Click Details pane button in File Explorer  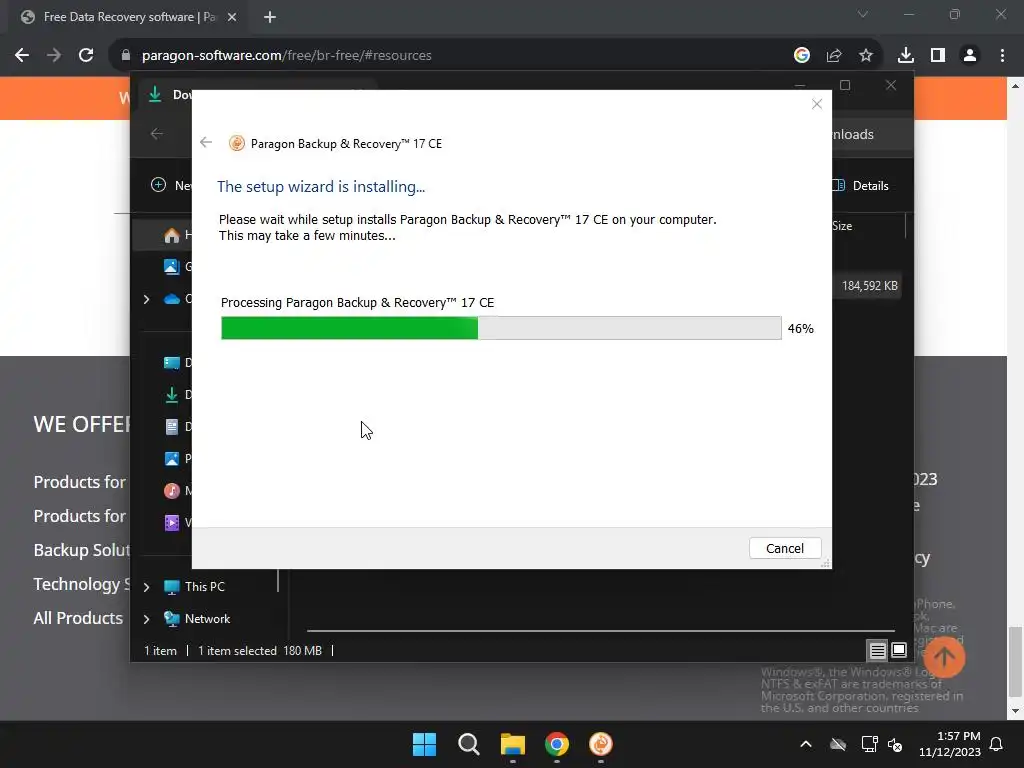point(861,185)
